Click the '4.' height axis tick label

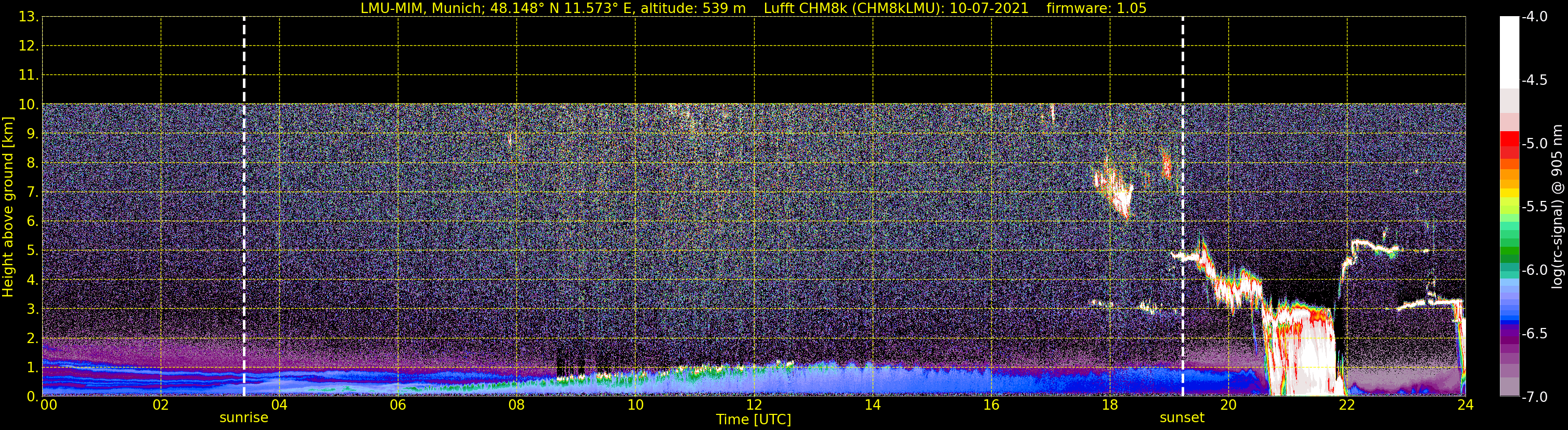coord(32,280)
